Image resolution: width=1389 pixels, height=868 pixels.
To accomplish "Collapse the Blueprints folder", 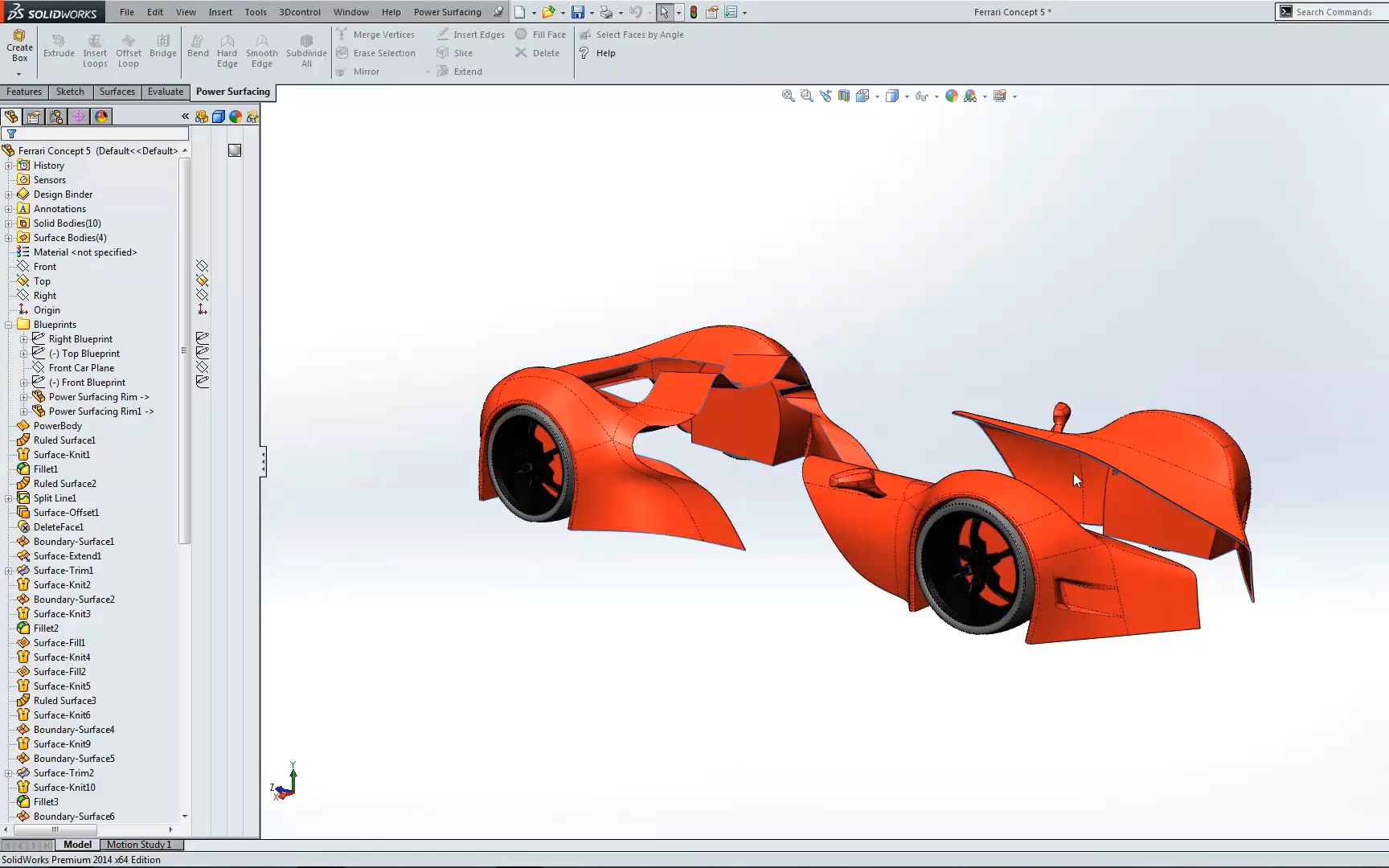I will (9, 324).
